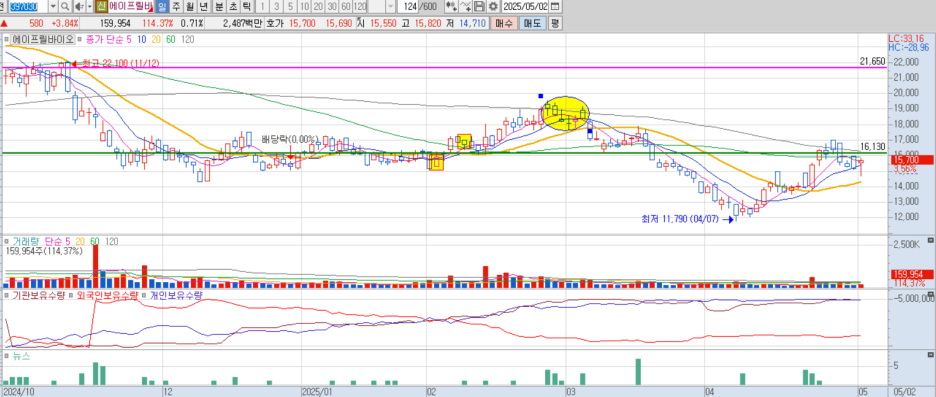Click the 개인보유수량 indicator label
This screenshot has width=936, height=397.
(176, 295)
